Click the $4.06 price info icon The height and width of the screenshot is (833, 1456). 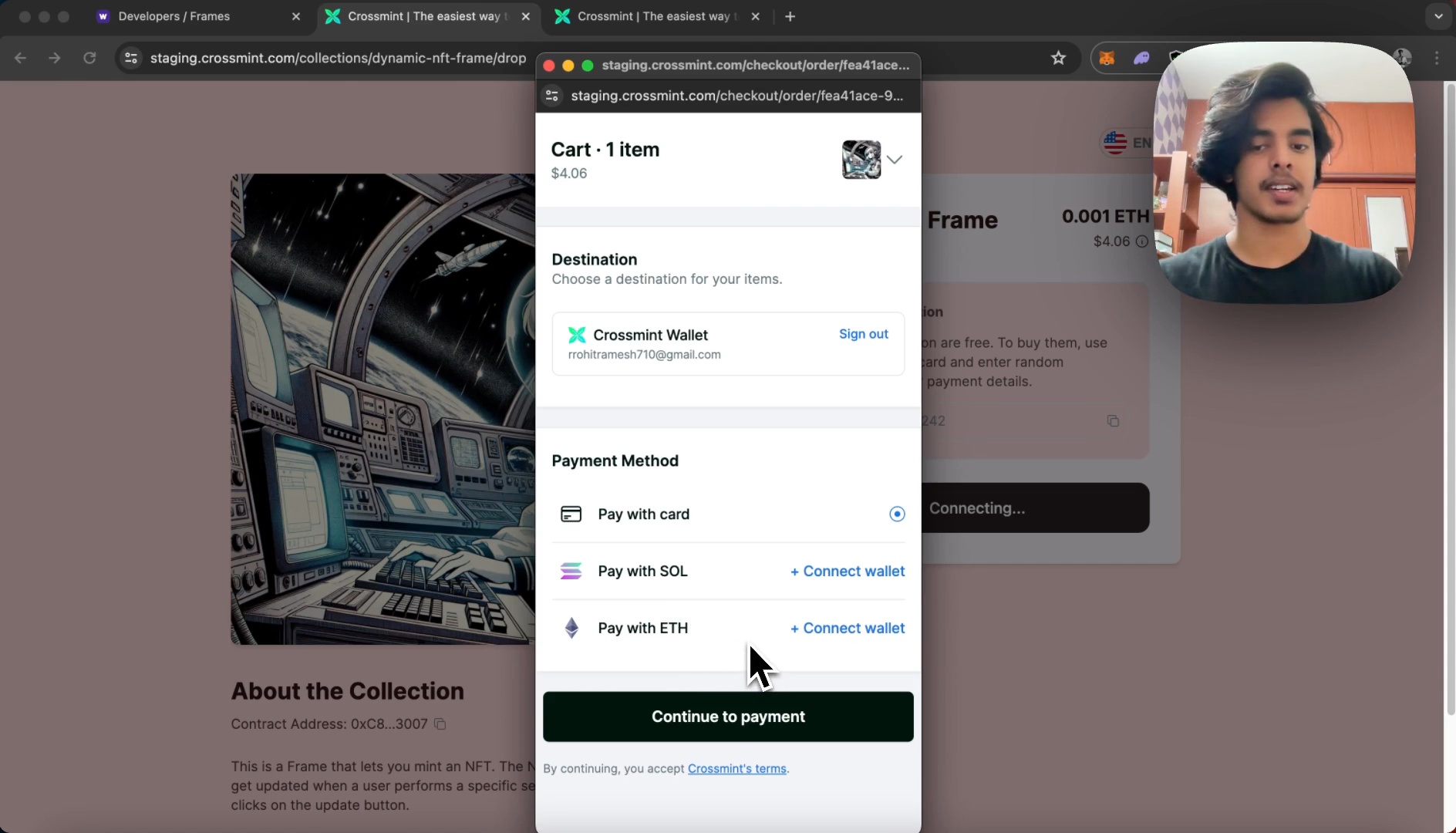[1142, 241]
